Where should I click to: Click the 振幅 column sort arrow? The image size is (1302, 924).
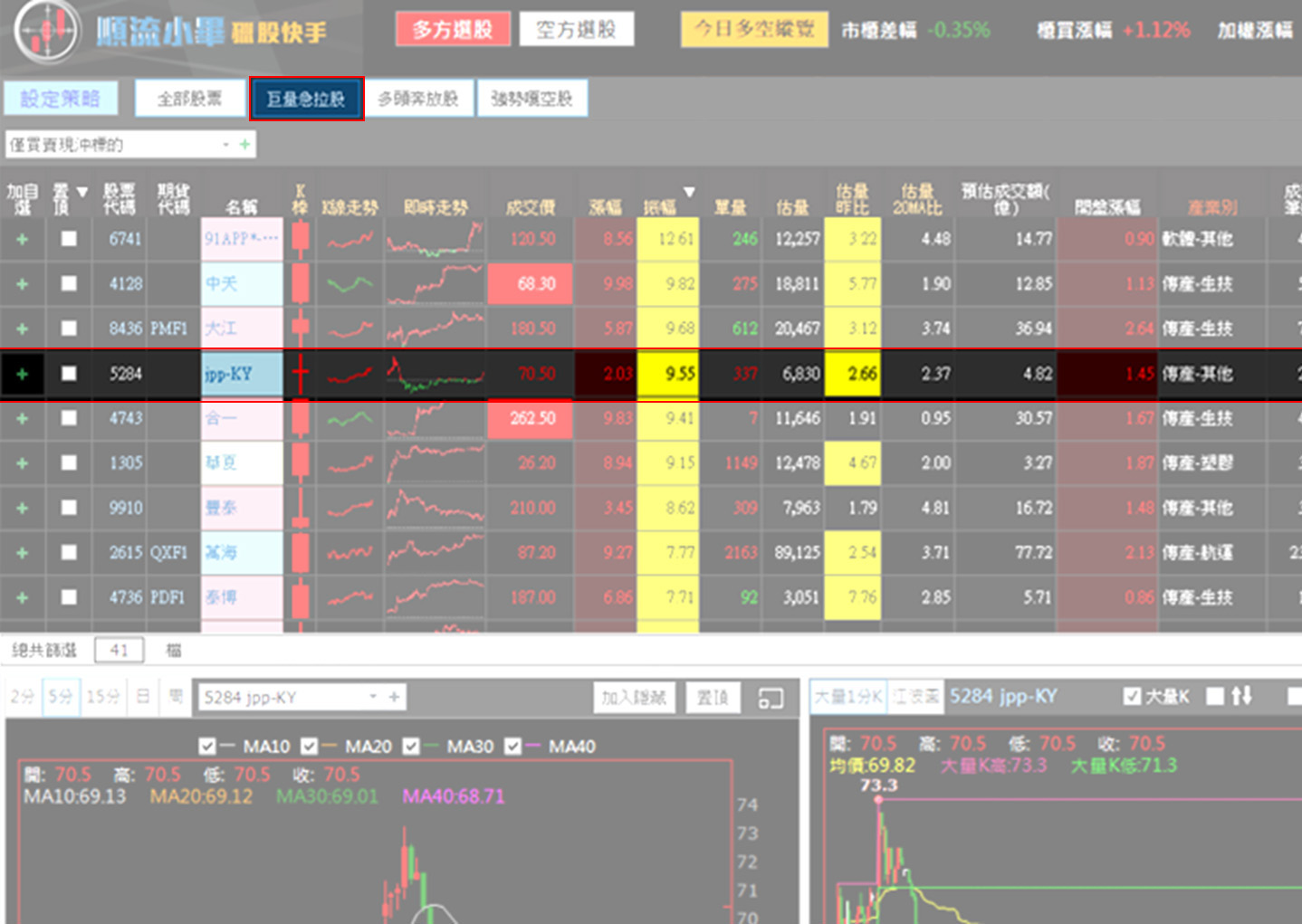[689, 192]
